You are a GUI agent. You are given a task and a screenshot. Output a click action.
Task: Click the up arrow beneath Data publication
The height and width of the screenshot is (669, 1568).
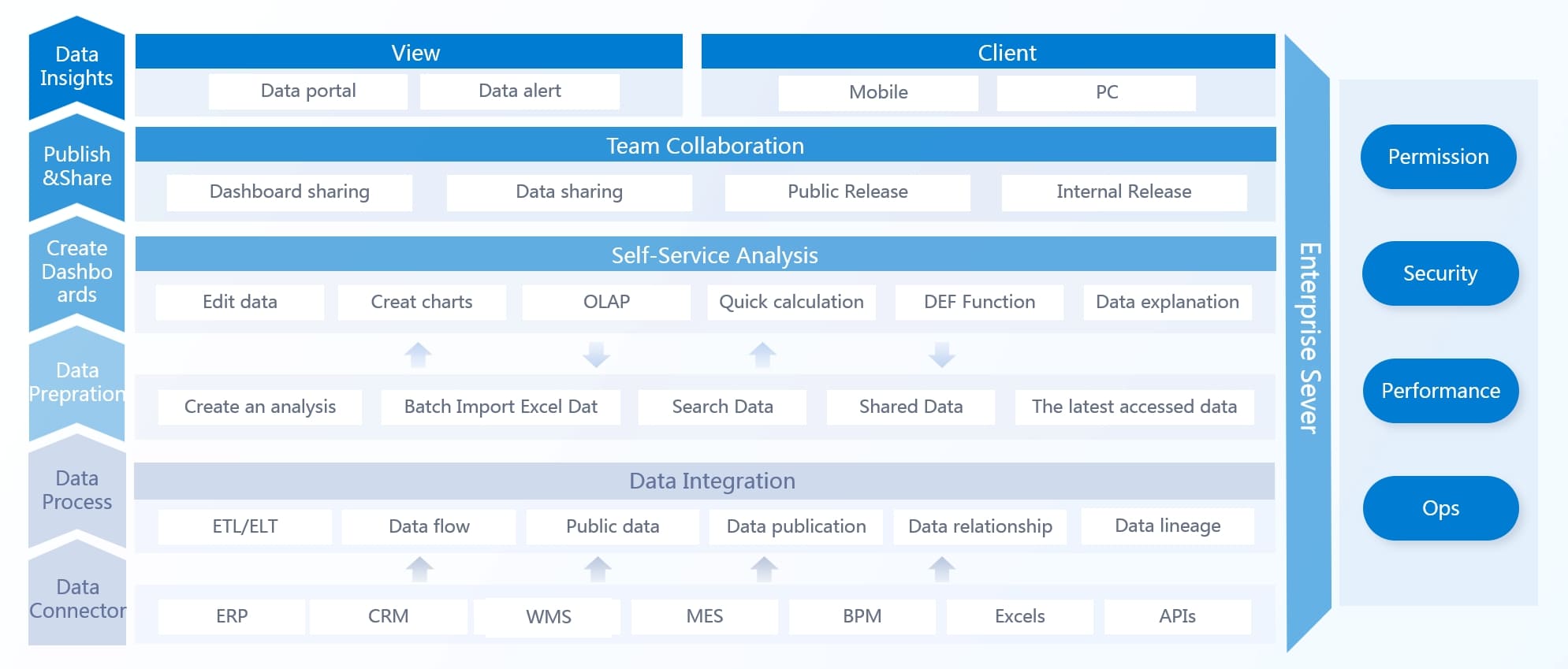(764, 568)
